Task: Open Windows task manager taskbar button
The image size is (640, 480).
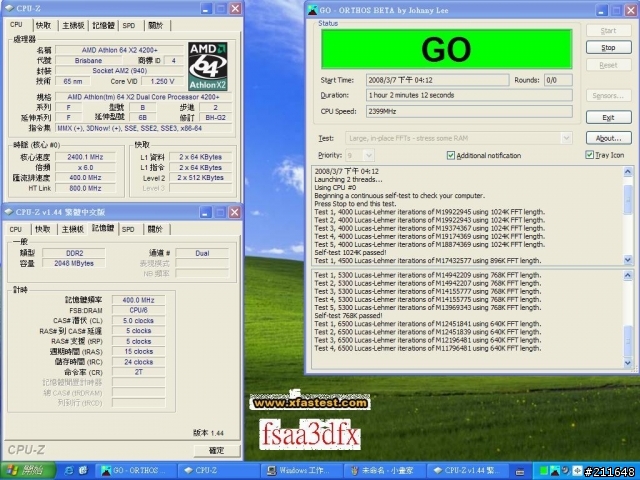Action: (x=301, y=471)
